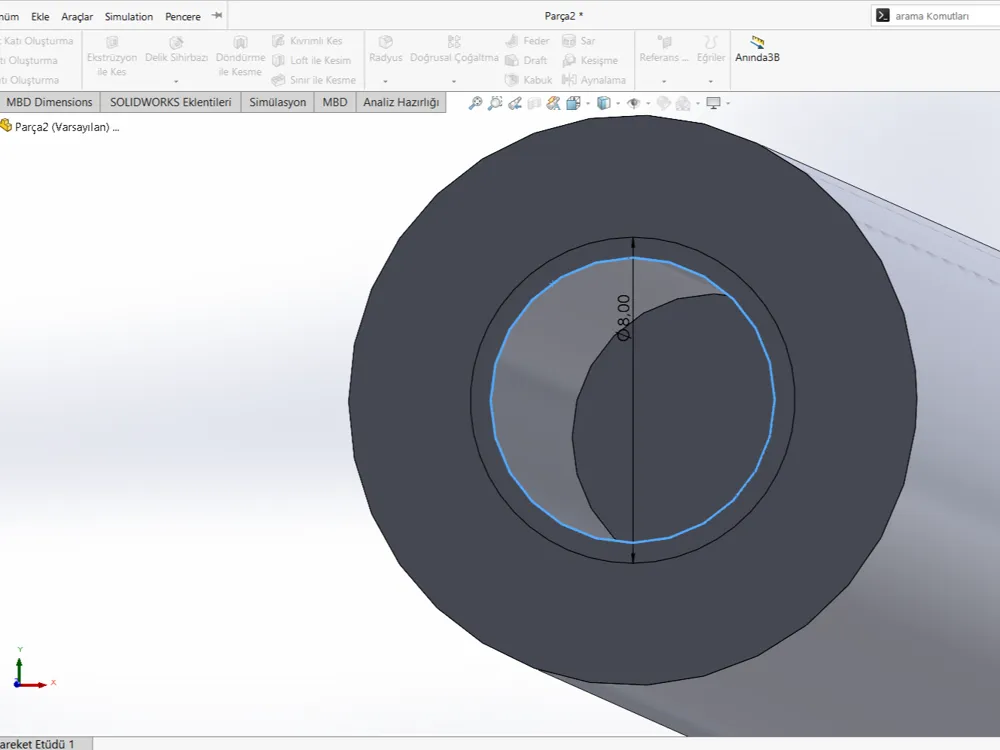
Task: Click the View Settings monitor icon
Action: click(714, 103)
